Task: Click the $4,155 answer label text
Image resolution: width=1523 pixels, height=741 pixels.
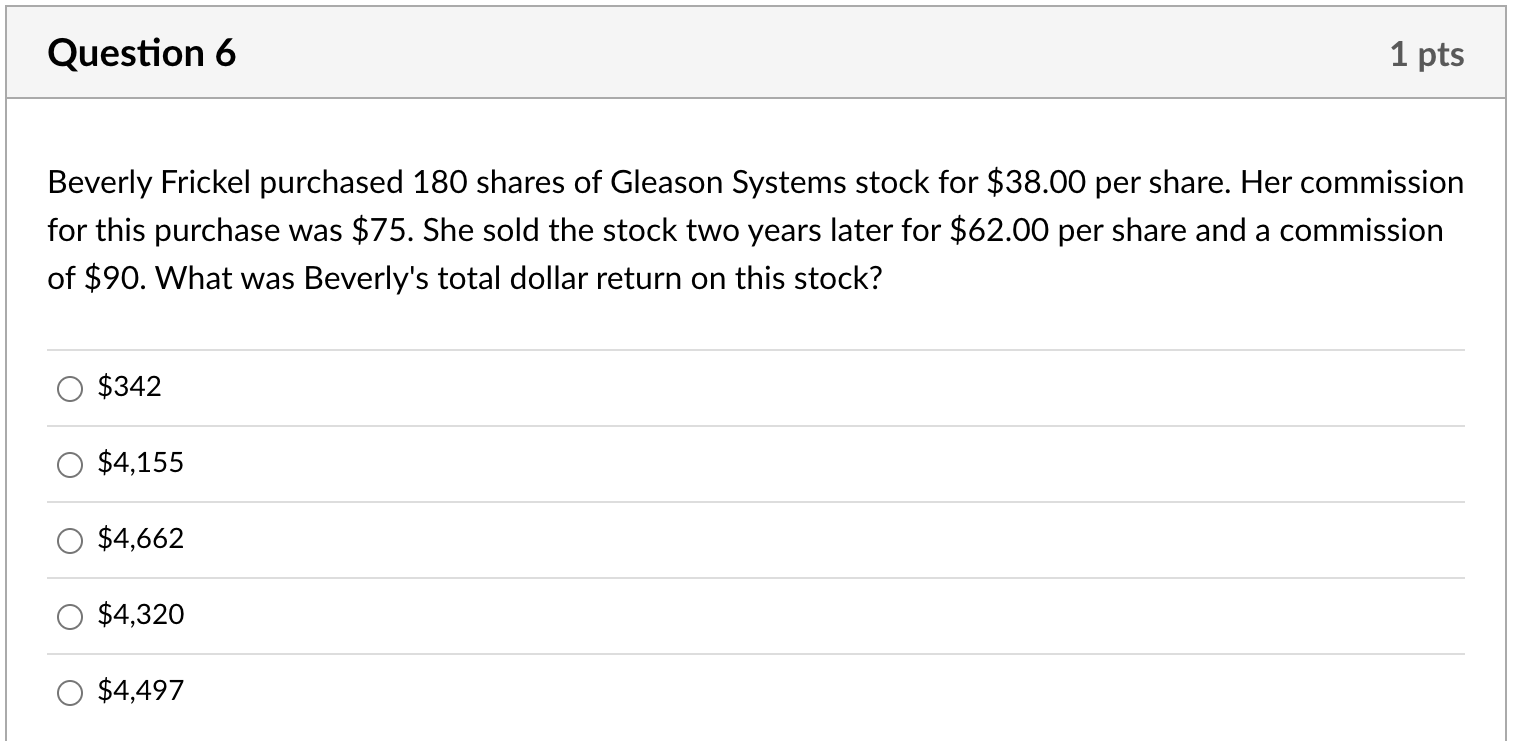Action: pyautogui.click(x=140, y=463)
